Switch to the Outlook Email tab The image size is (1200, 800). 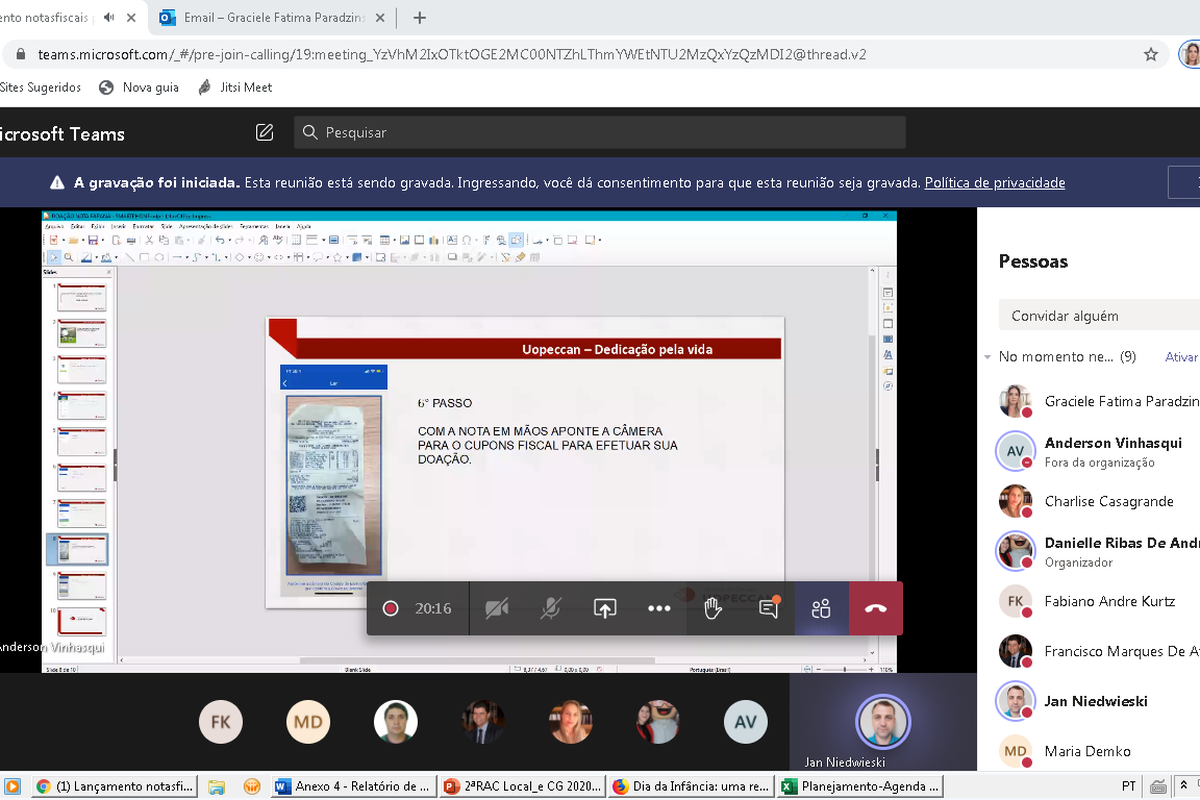(263, 18)
